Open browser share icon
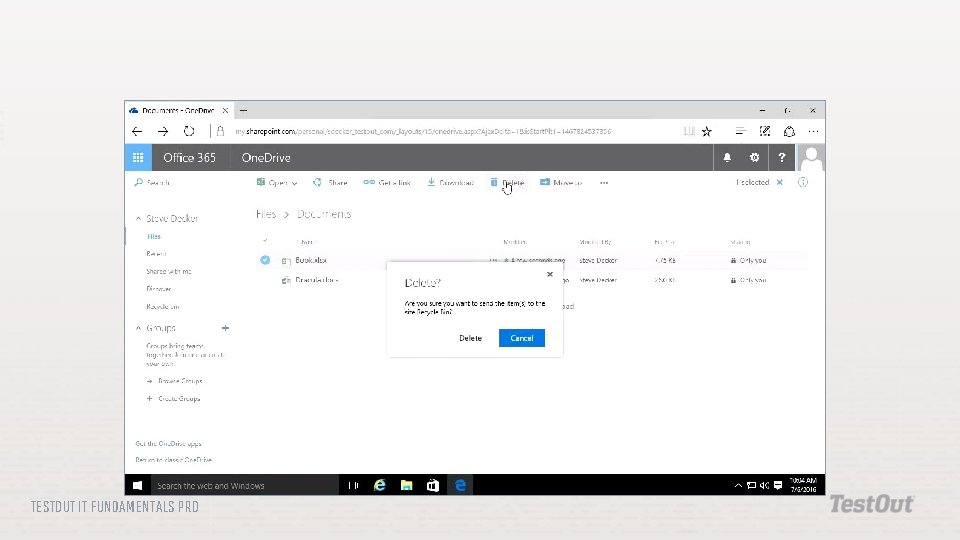This screenshot has width=960, height=540. coord(789,131)
